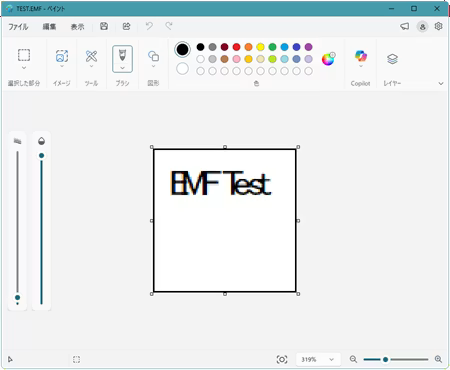This screenshot has height=370, width=450.
Task: Select the first empty custom color slot
Action: coord(200,71)
